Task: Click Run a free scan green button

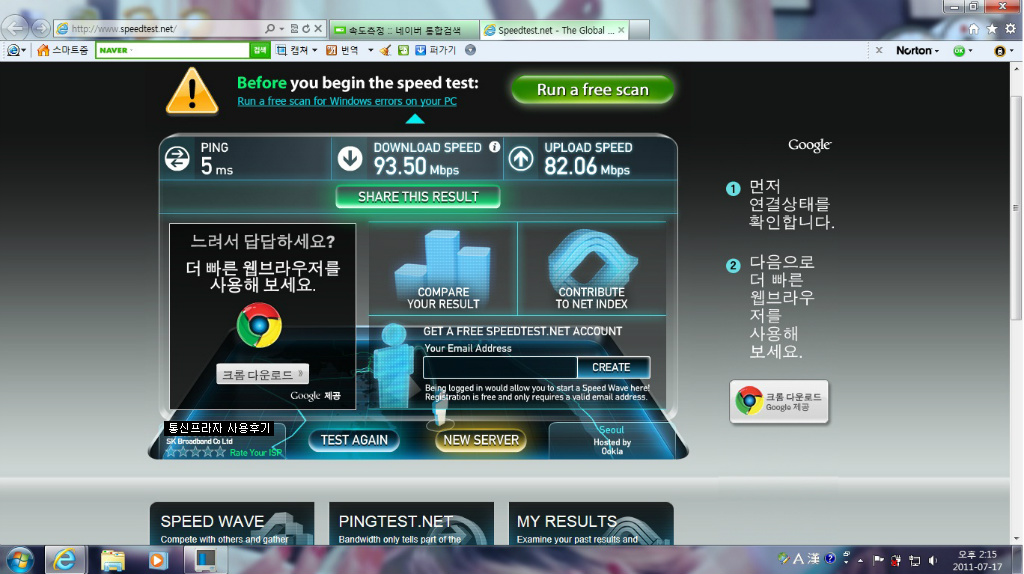Action: pyautogui.click(x=592, y=89)
